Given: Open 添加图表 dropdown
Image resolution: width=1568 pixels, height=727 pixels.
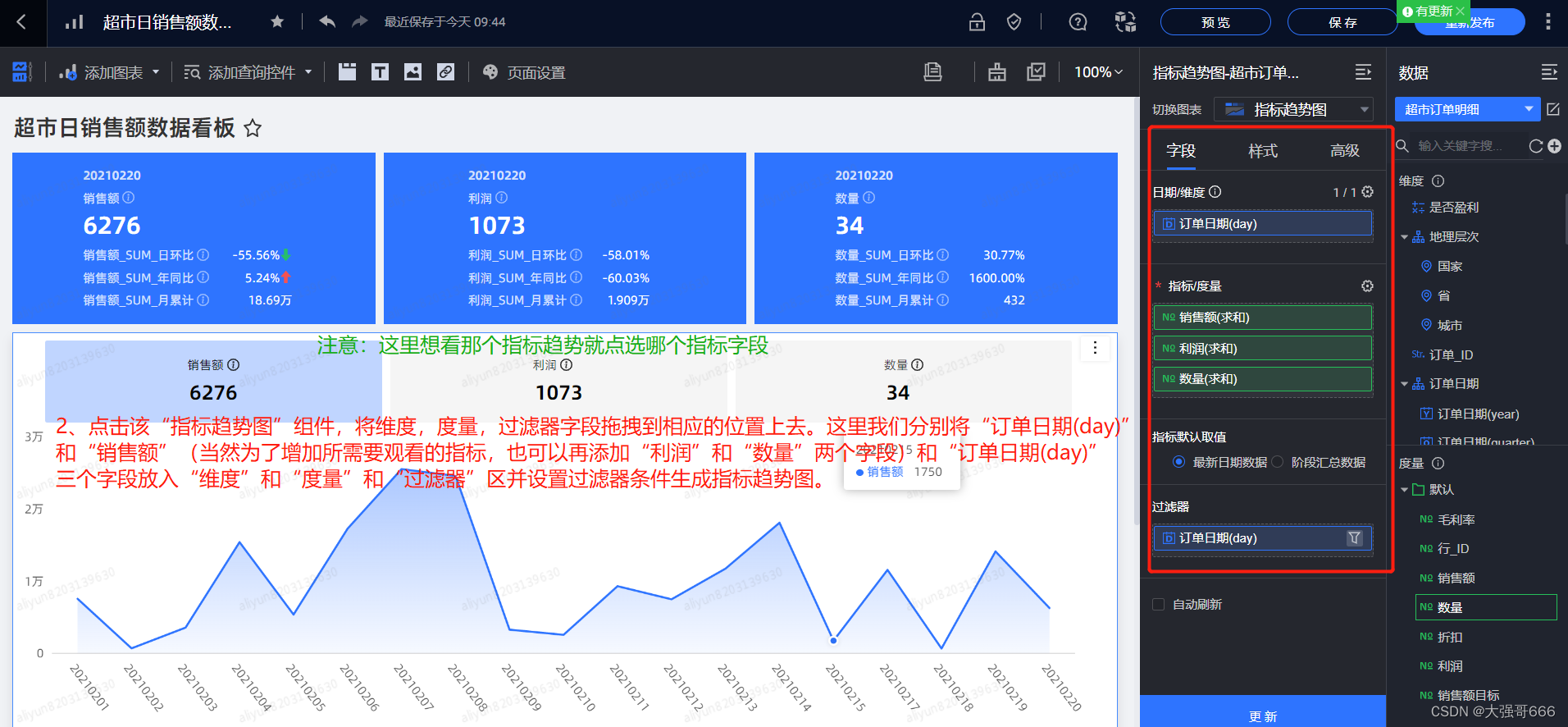Looking at the screenshot, I should (x=109, y=72).
